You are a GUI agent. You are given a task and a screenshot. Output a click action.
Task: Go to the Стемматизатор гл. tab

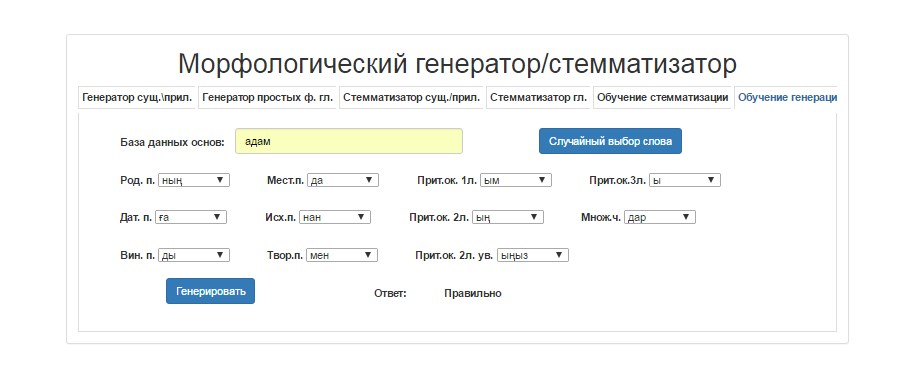click(538, 98)
